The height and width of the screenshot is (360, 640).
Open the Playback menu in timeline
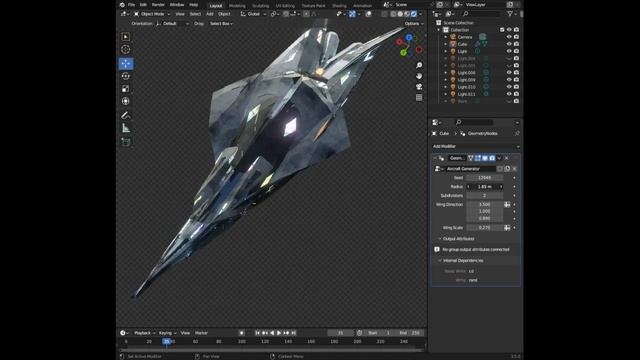click(x=144, y=333)
